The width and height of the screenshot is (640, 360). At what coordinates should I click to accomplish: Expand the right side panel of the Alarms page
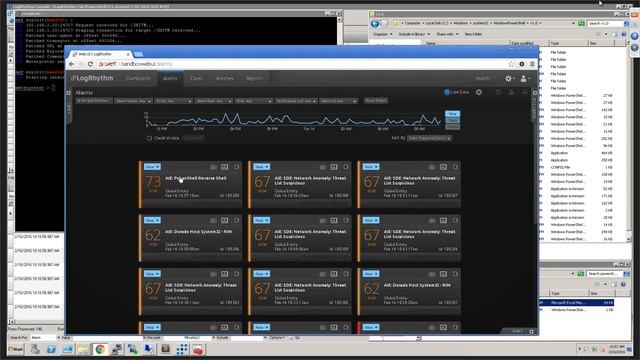535,93
